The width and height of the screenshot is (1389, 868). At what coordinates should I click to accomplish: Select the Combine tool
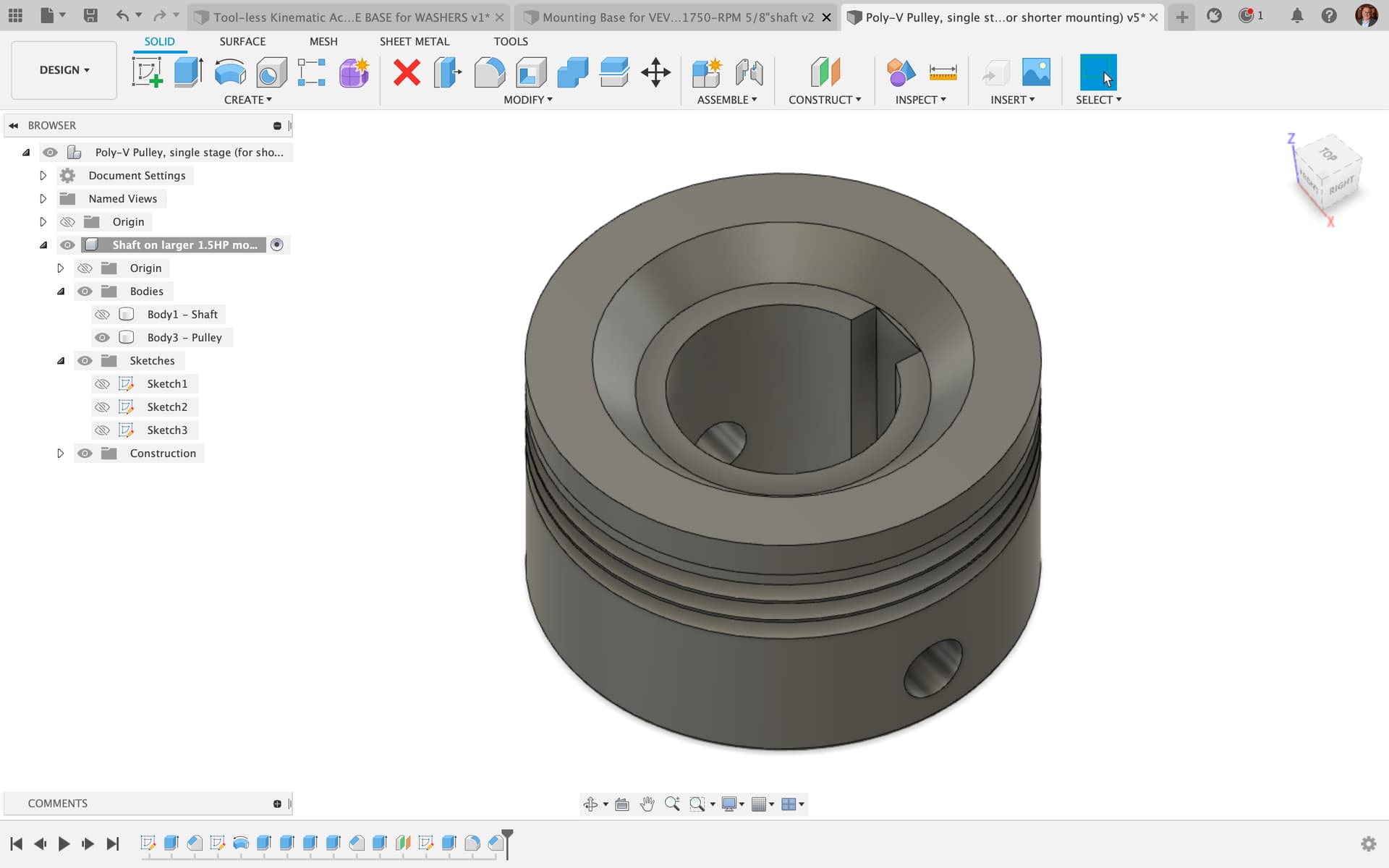click(x=572, y=72)
